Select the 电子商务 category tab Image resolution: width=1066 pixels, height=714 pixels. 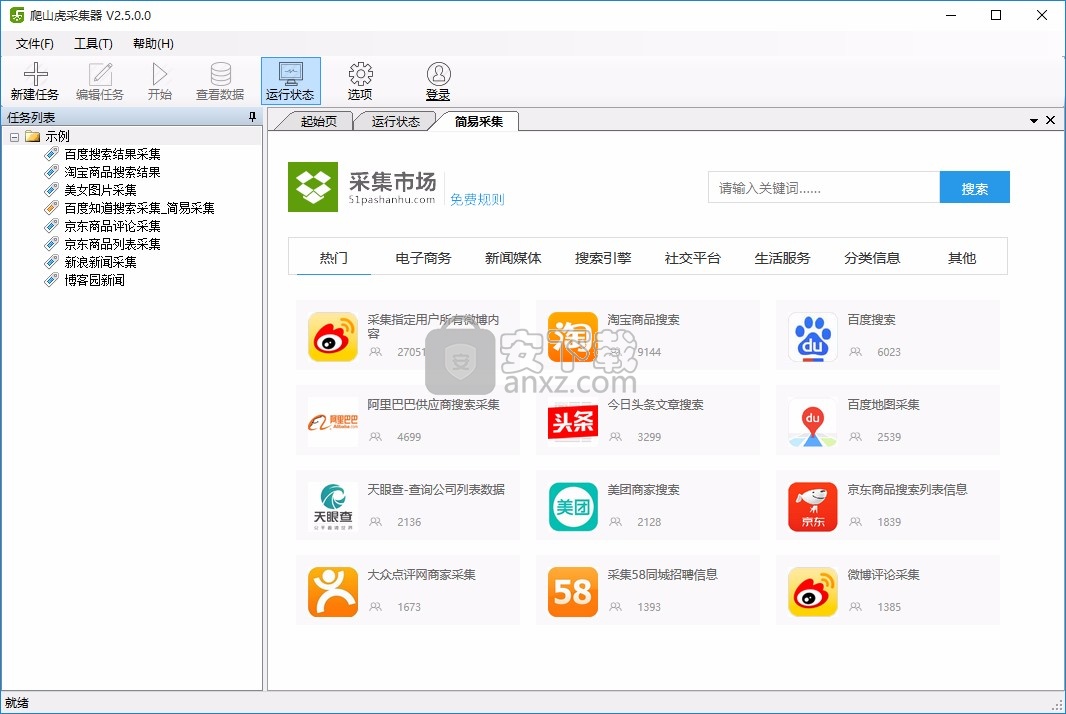[424, 258]
